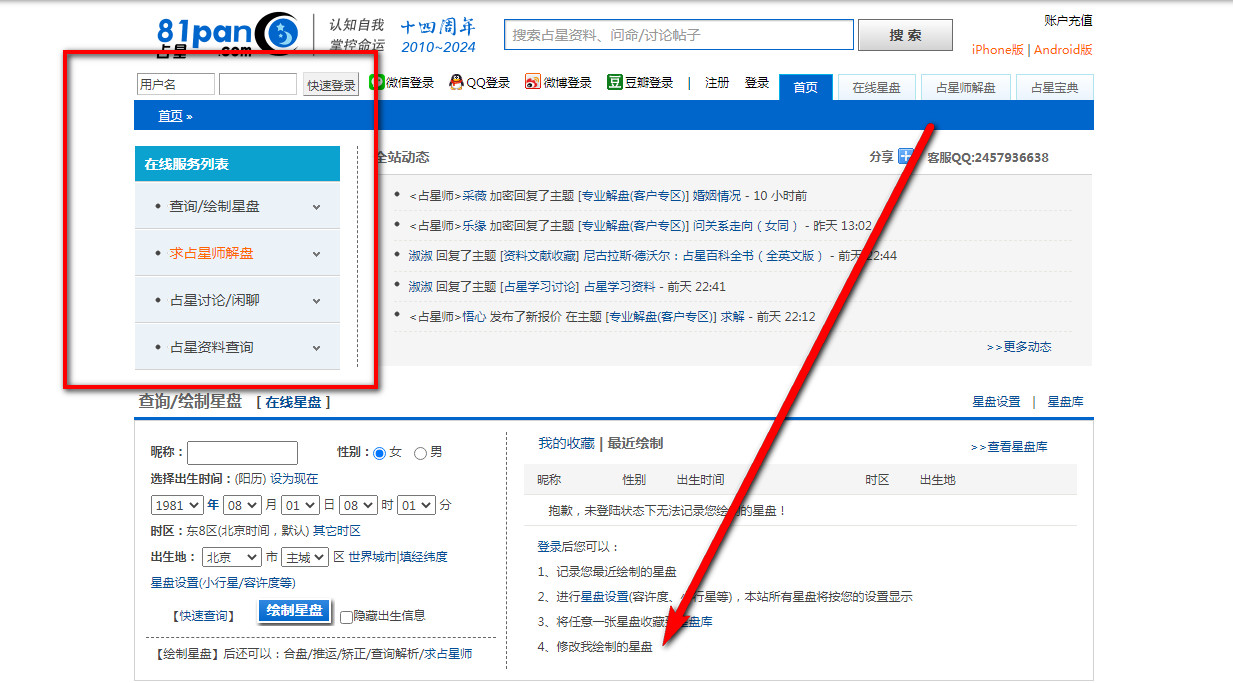Open the birthplace city dropdown showing 北京
This screenshot has width=1233, height=683.
[231, 557]
